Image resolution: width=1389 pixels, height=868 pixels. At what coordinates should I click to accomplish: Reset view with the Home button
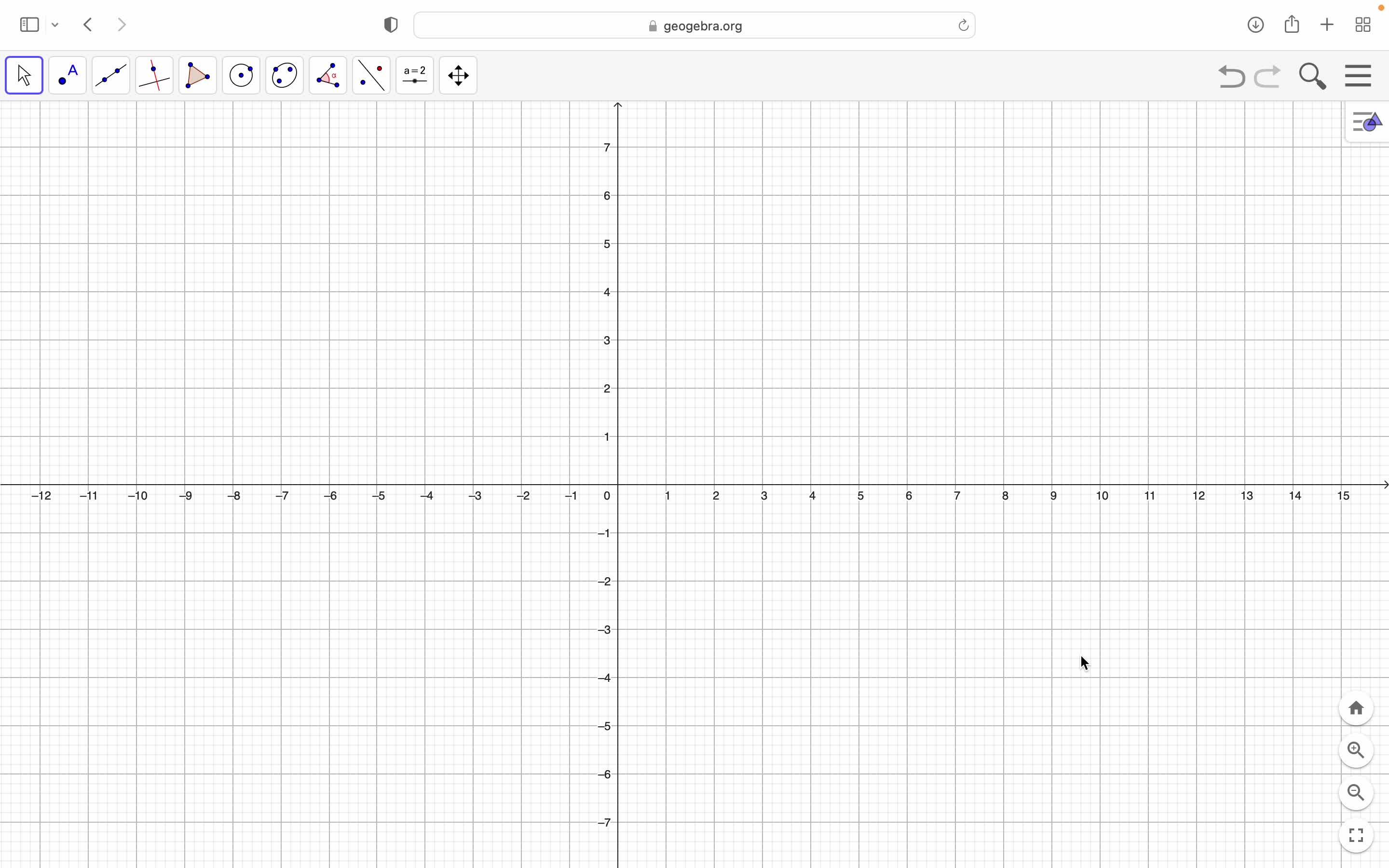point(1356,708)
